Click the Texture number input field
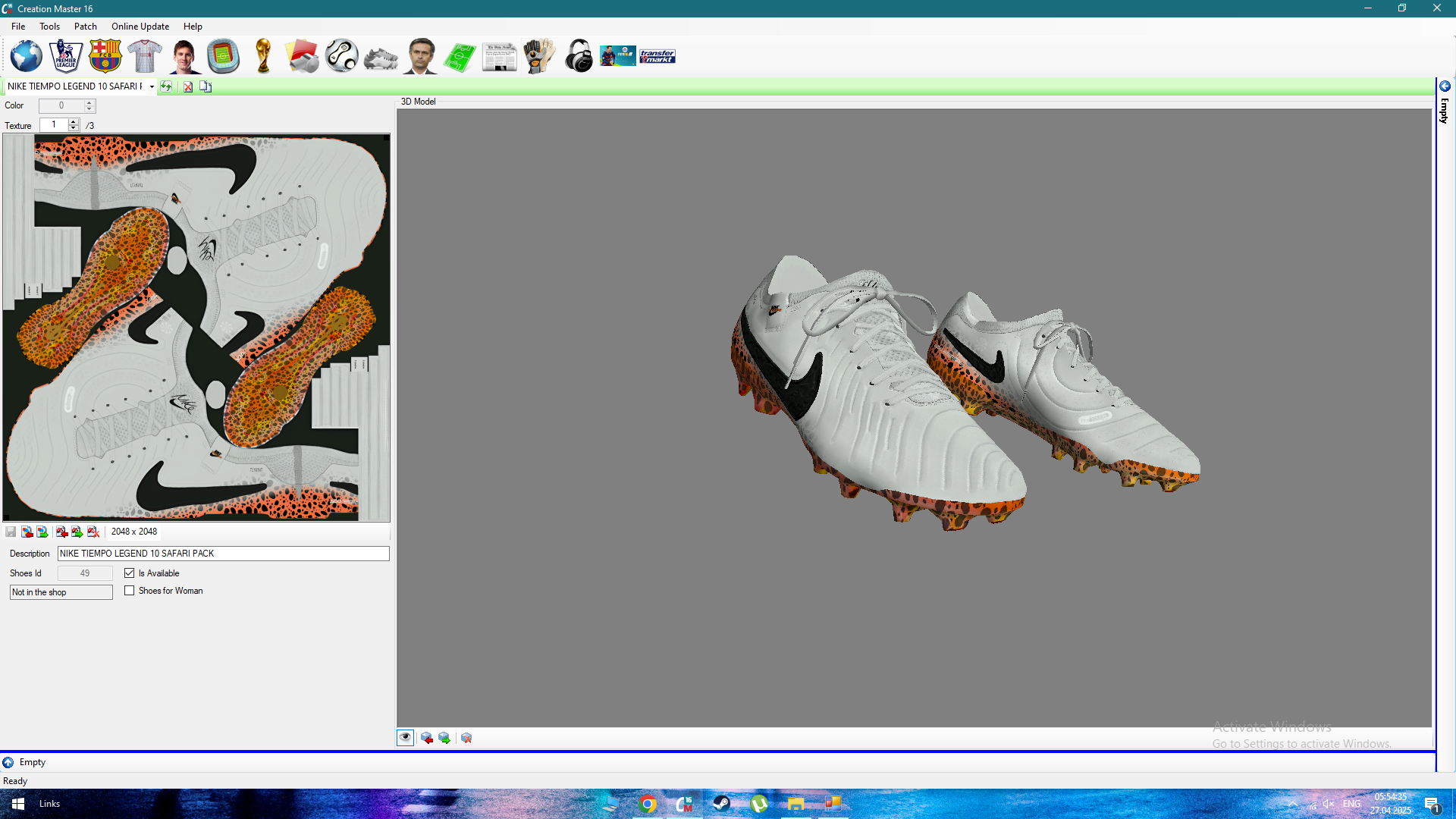This screenshot has height=819, width=1456. coord(54,125)
